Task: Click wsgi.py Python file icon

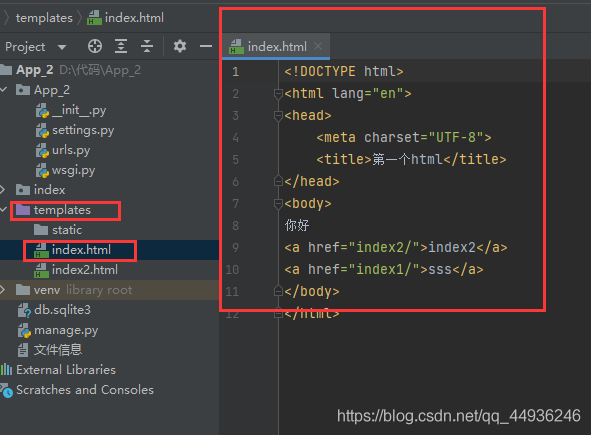Action: pyautogui.click(x=42, y=170)
